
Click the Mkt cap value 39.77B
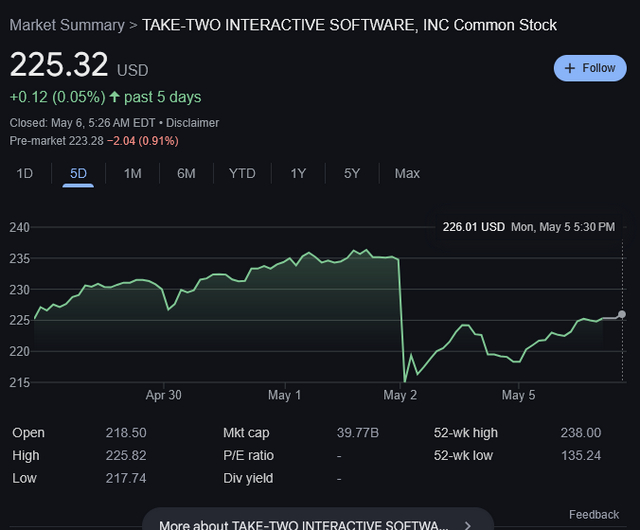tap(358, 433)
